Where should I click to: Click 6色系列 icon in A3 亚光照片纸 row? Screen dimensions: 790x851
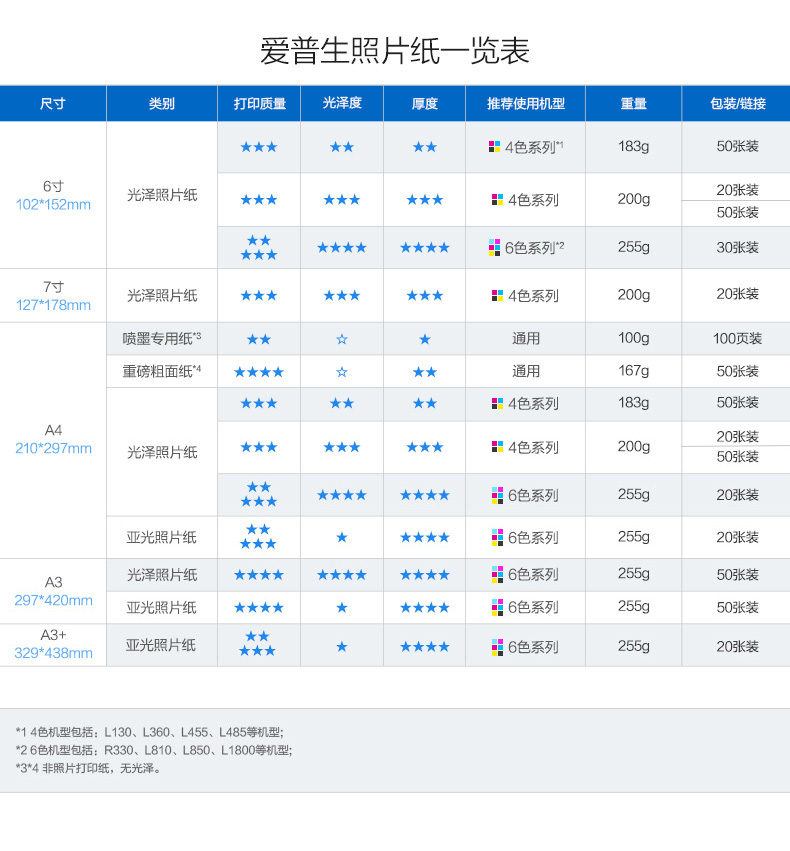[498, 607]
